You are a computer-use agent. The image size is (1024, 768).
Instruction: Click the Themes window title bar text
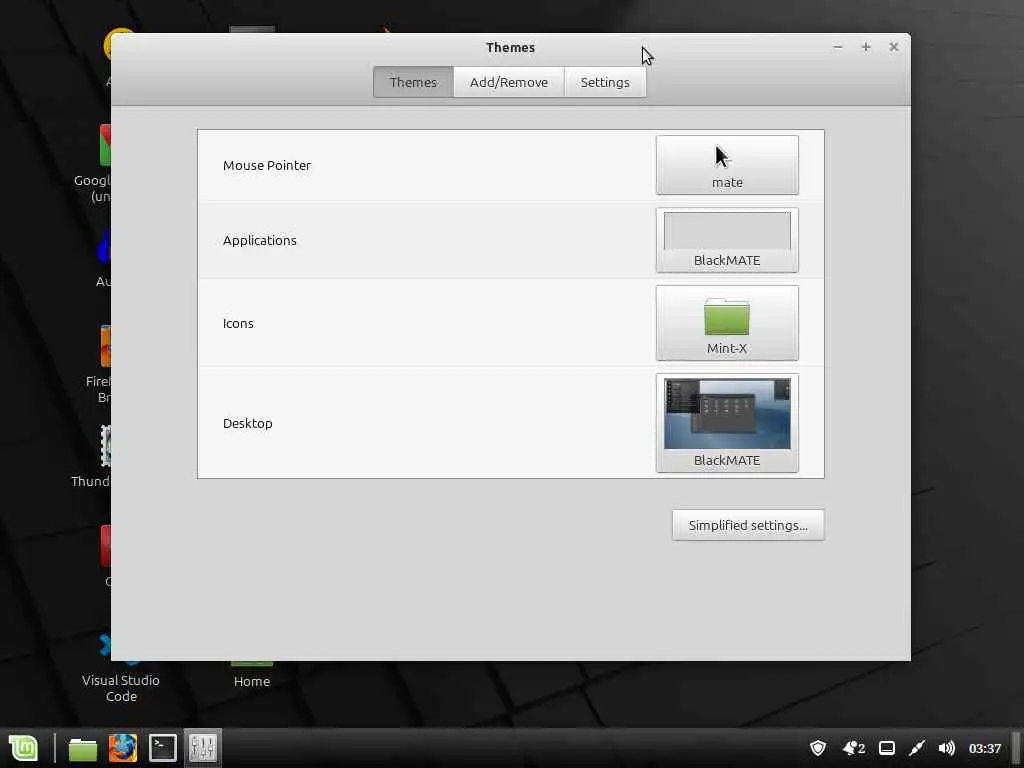(x=510, y=47)
